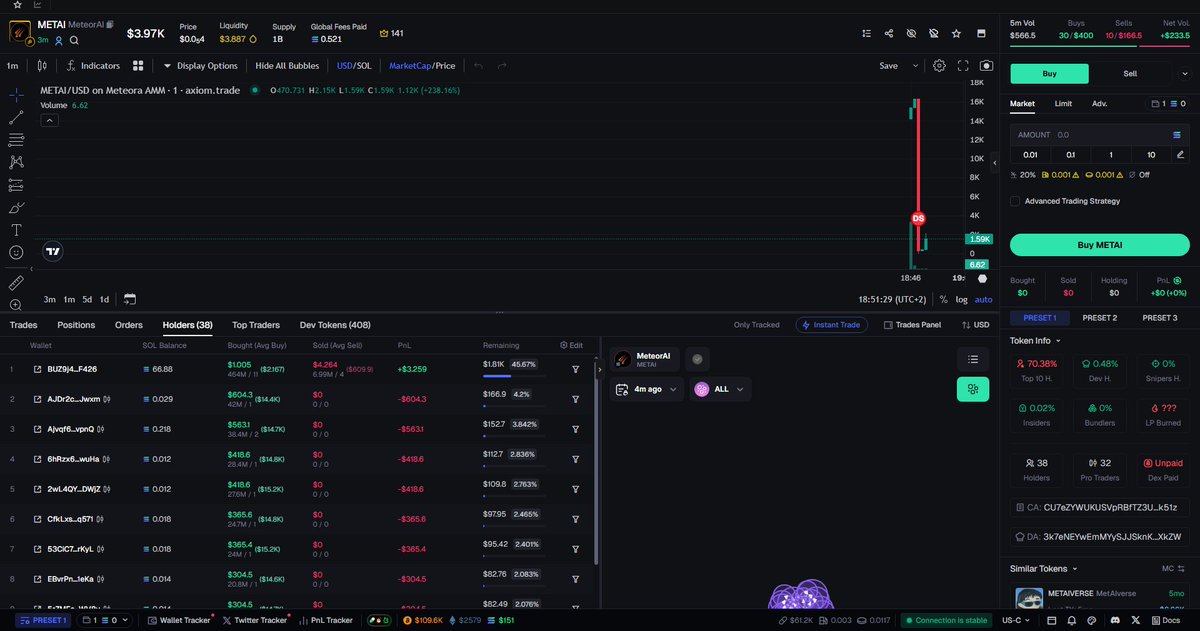The width and height of the screenshot is (1200, 631).
Task: Select the trend line drawing tool
Action: click(x=16, y=117)
